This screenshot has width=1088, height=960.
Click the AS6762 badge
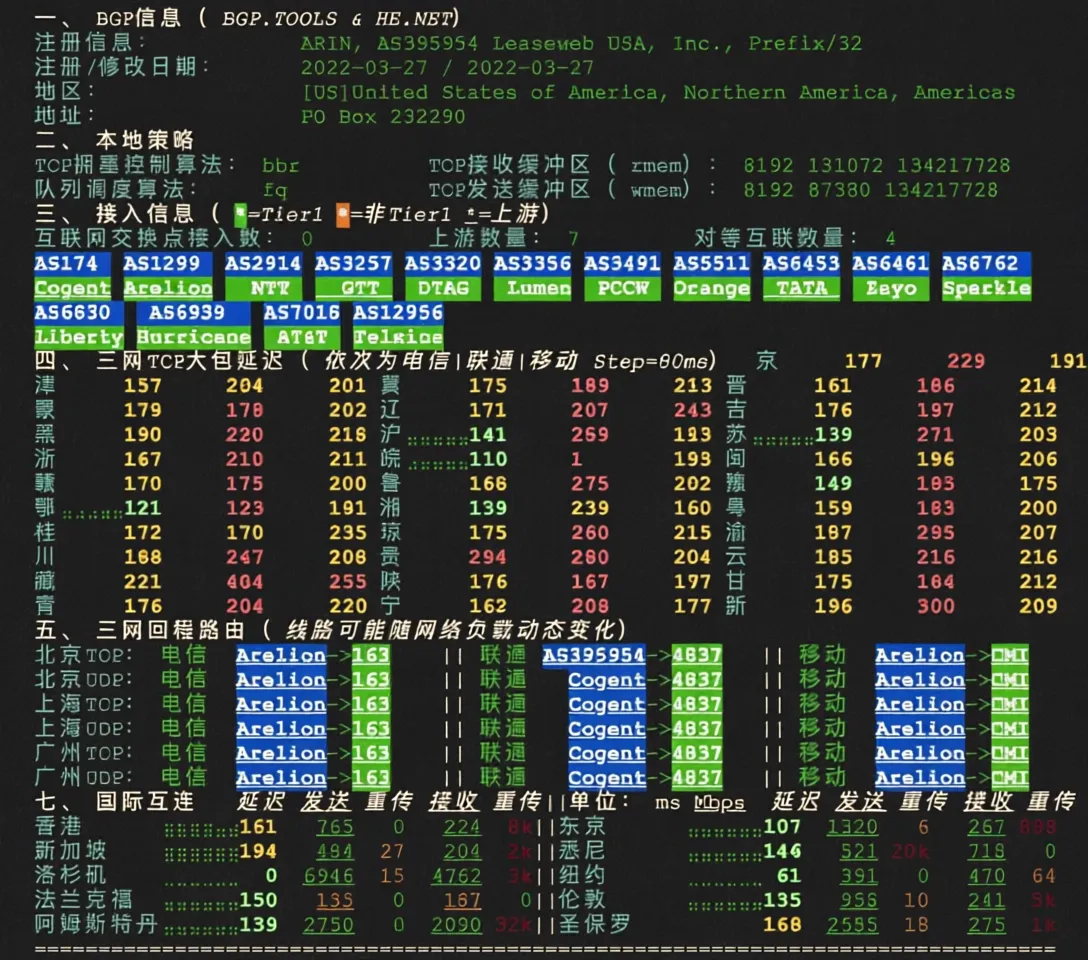(986, 264)
